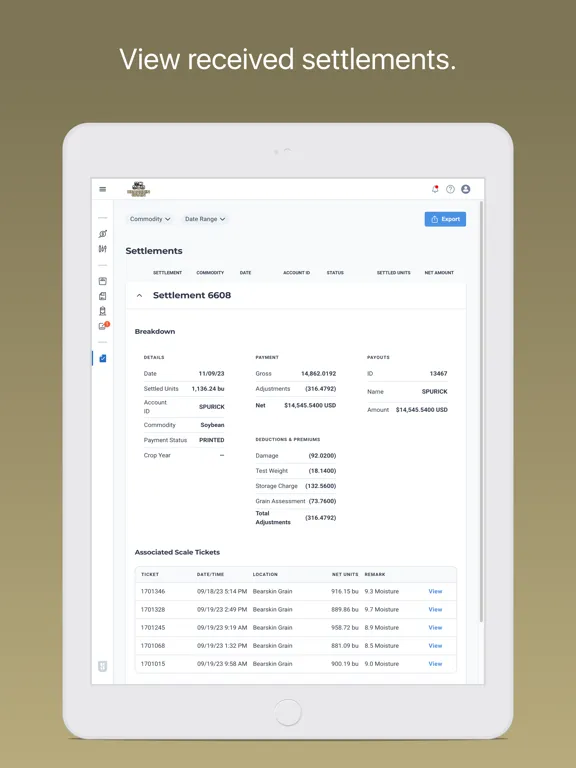
Task: Export the settlements list
Action: [x=445, y=219]
